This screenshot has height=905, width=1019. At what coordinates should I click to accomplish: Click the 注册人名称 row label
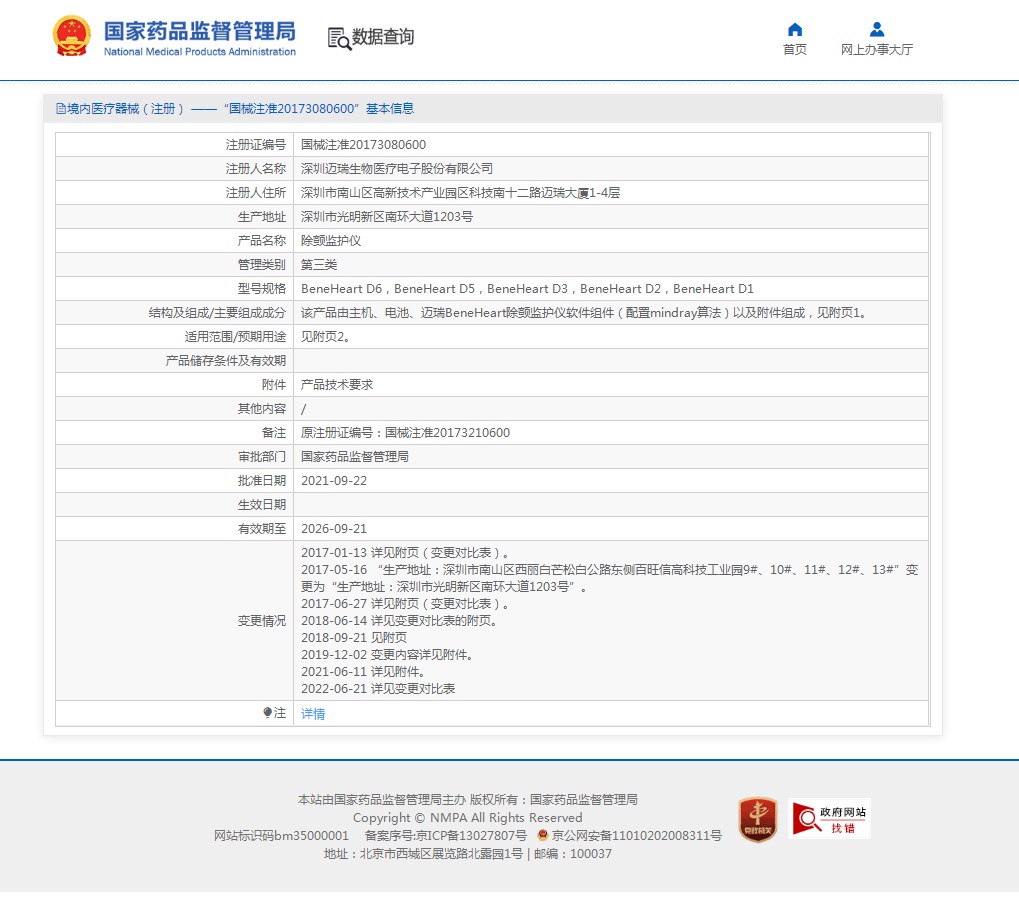255,169
